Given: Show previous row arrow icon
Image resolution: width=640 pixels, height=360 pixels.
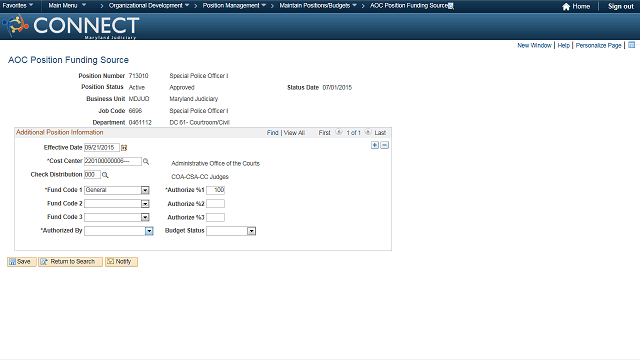Looking at the screenshot, I should [339, 132].
